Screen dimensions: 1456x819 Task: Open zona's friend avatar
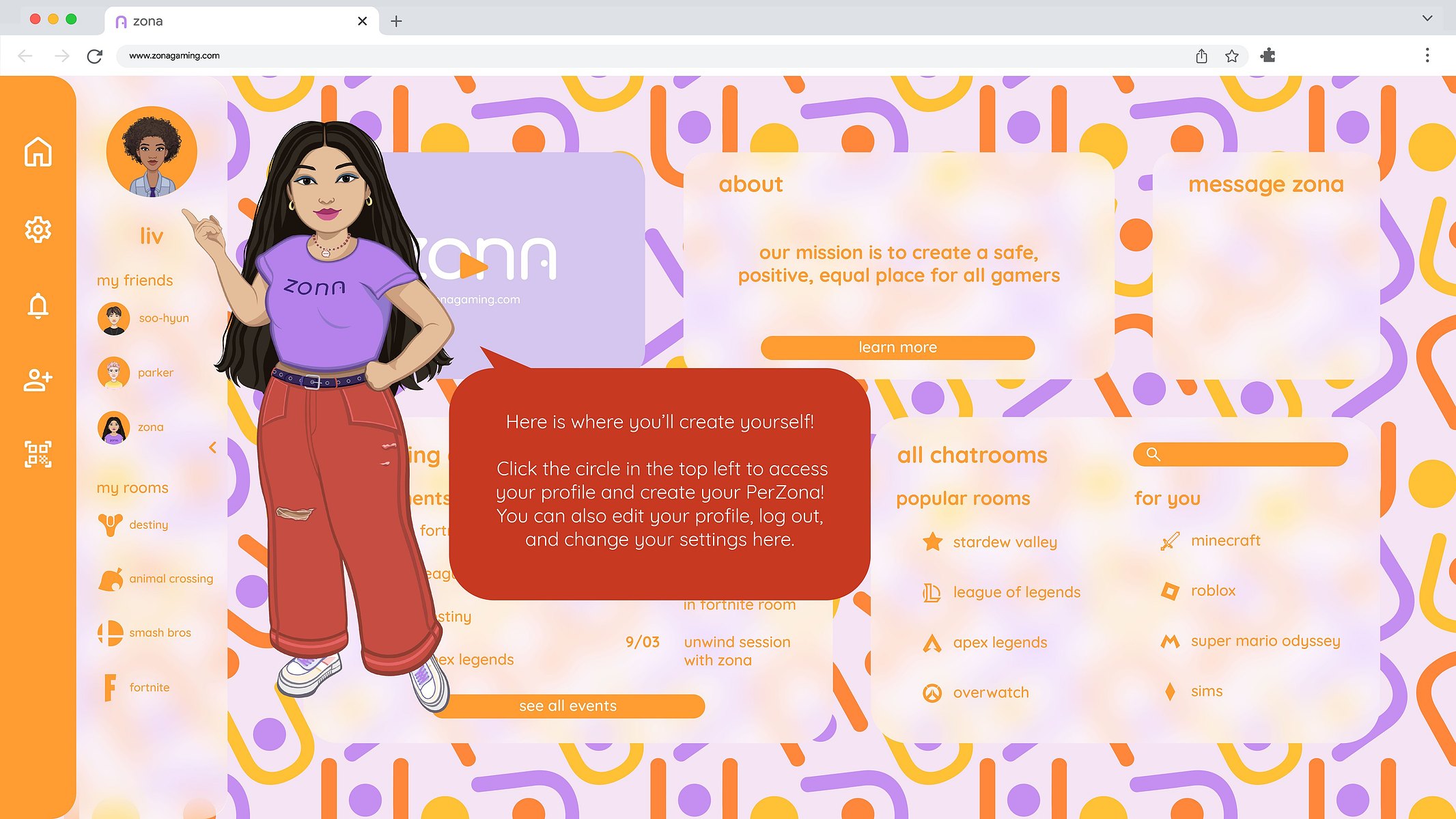click(x=113, y=428)
